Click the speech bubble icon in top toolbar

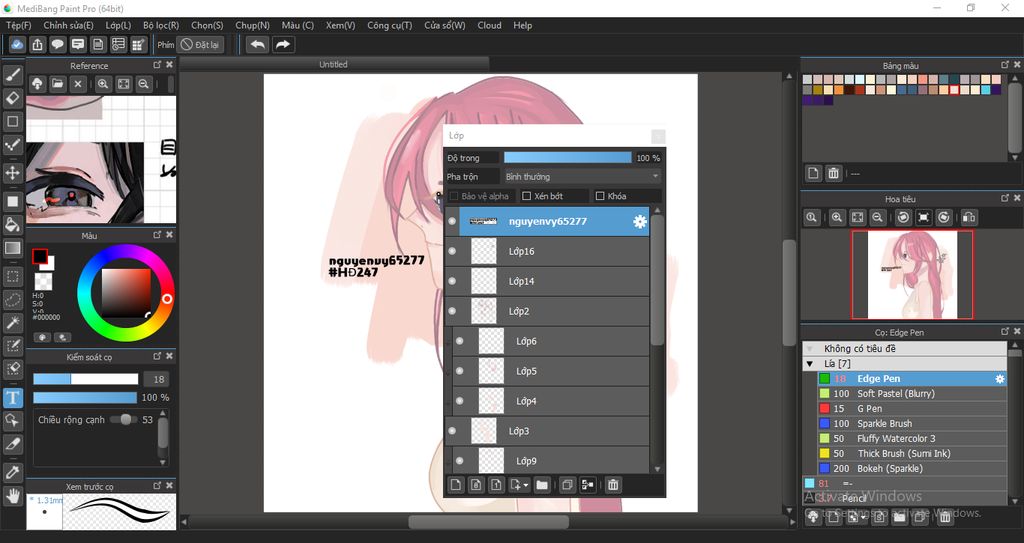(x=57, y=44)
